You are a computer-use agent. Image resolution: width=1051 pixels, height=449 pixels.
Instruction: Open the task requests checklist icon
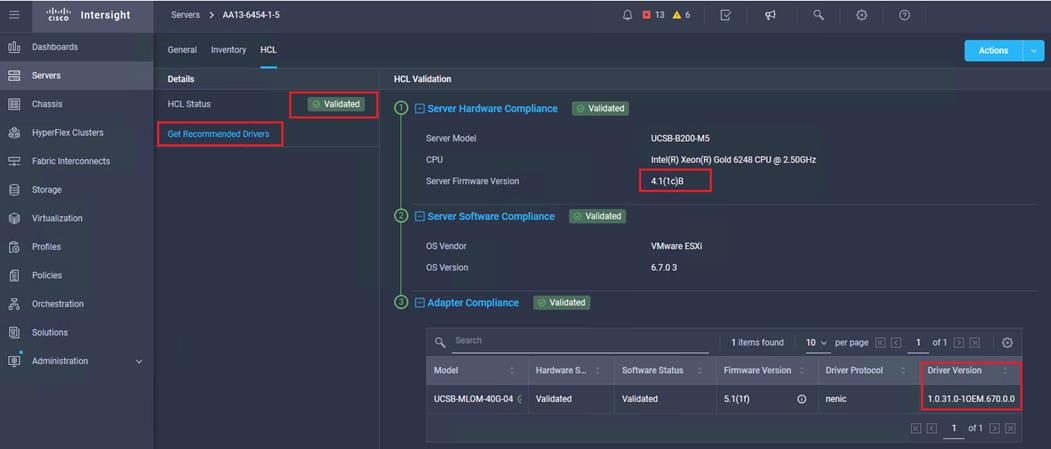pyautogui.click(x=725, y=15)
